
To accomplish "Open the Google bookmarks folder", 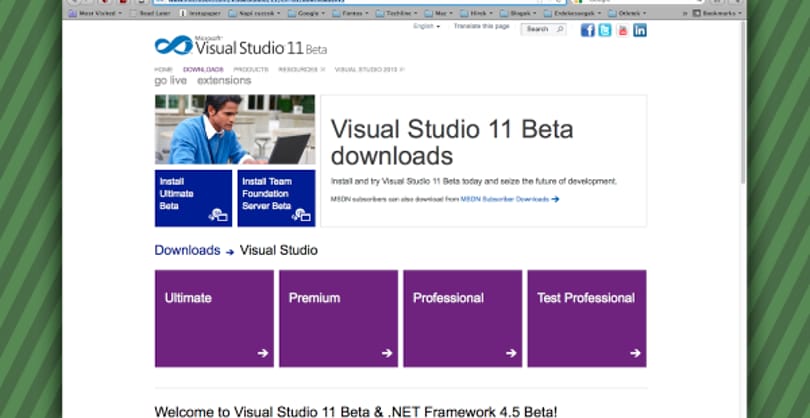I will [x=307, y=13].
